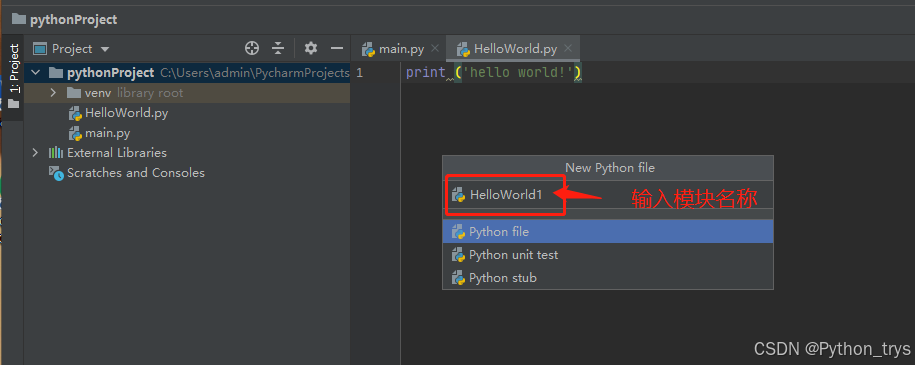Open the Project view dropdown
The height and width of the screenshot is (365, 915).
pyautogui.click(x=105, y=49)
